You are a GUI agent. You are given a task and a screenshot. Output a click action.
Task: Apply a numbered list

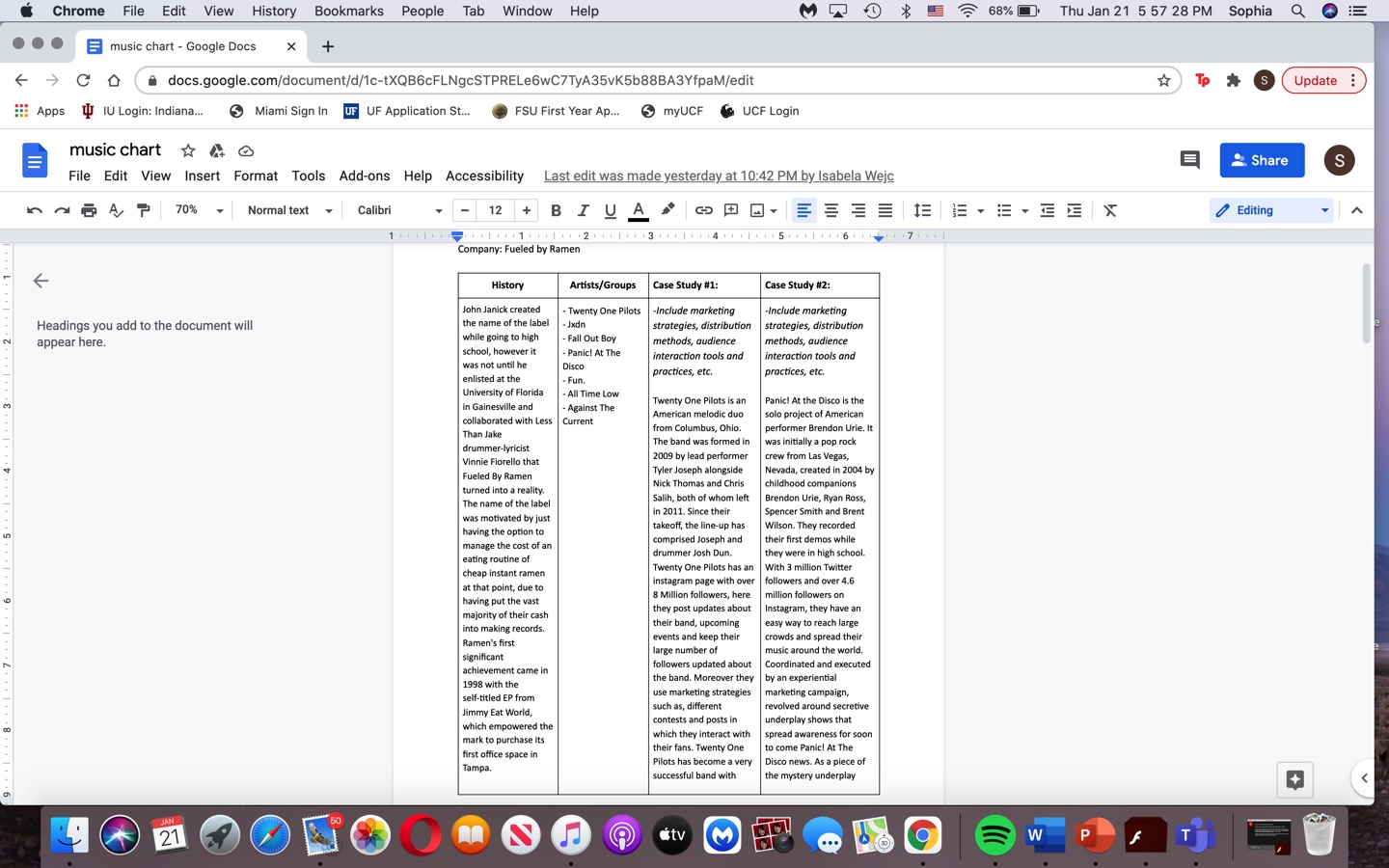click(x=959, y=210)
